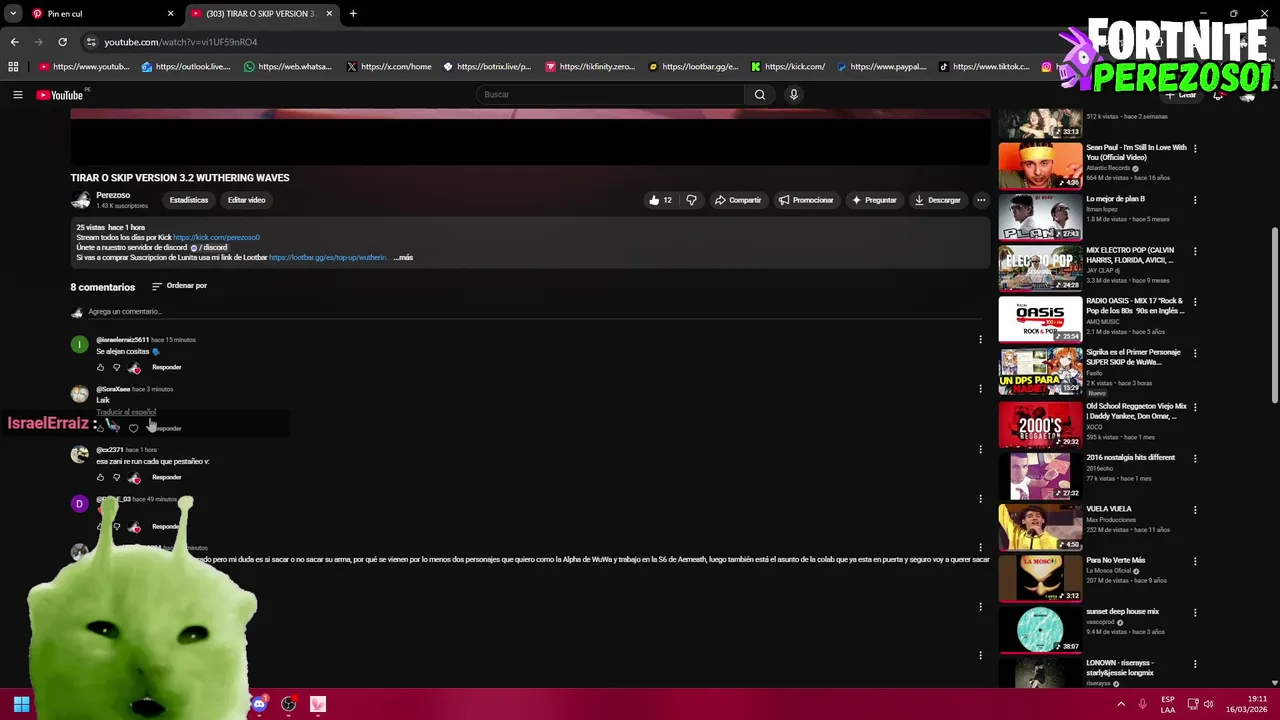This screenshot has width=1280, height=720.
Task: Open the youtube bookmark
Action: pos(84,67)
